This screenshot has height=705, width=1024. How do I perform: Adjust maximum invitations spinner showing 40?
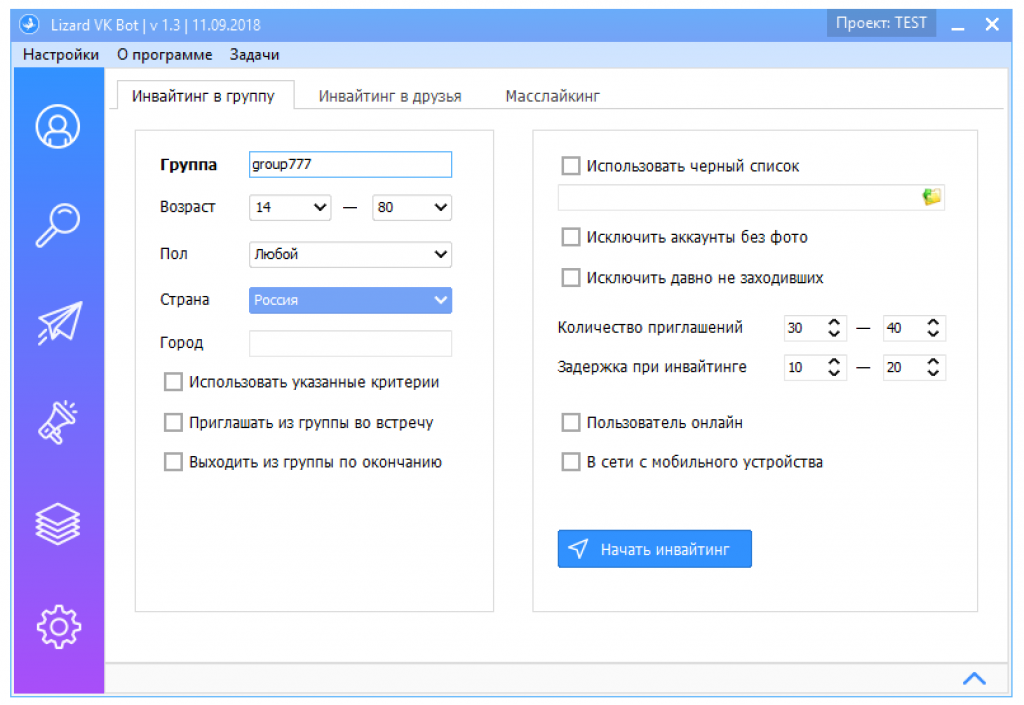pos(914,328)
